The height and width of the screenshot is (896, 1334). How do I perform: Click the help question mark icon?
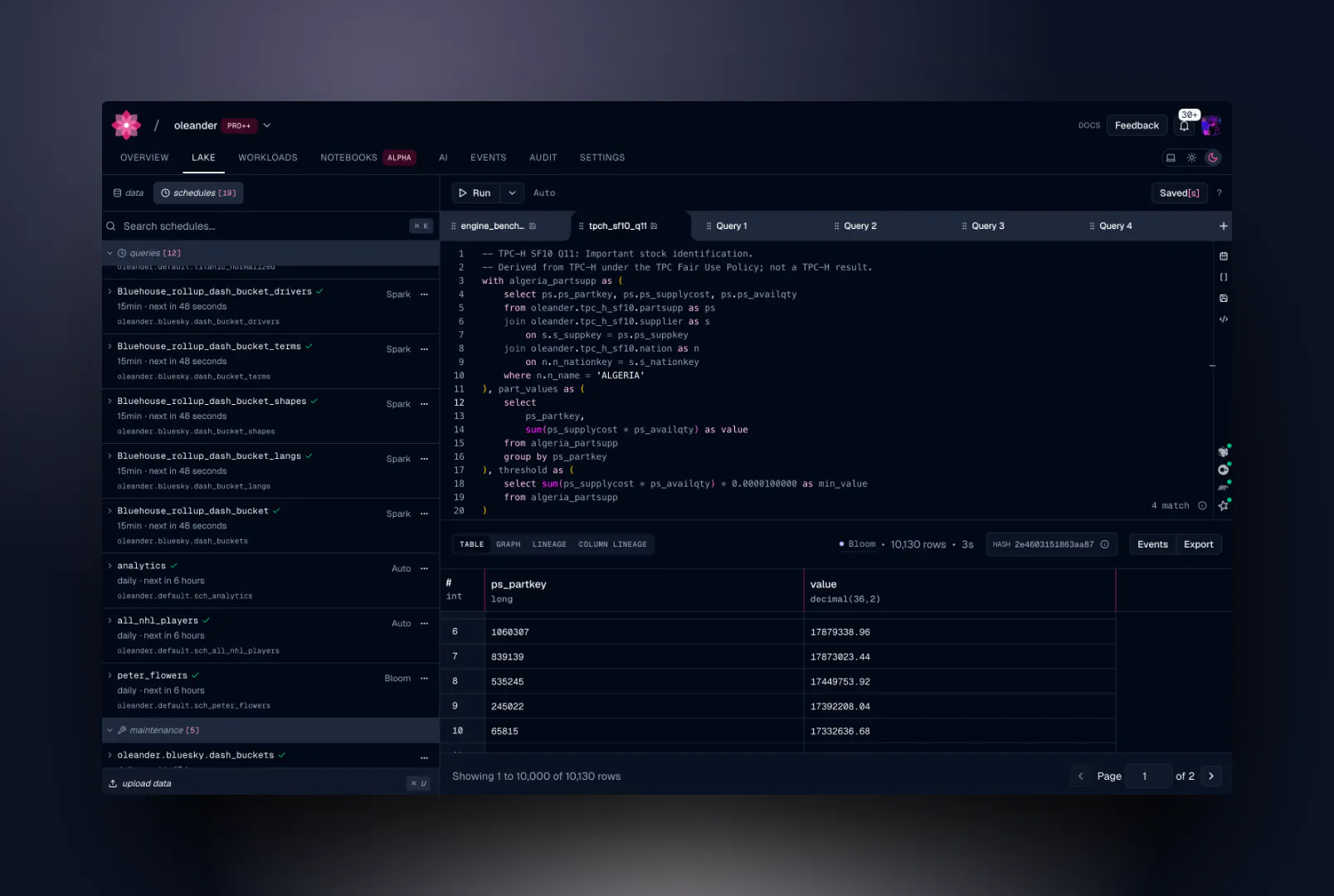(1219, 193)
